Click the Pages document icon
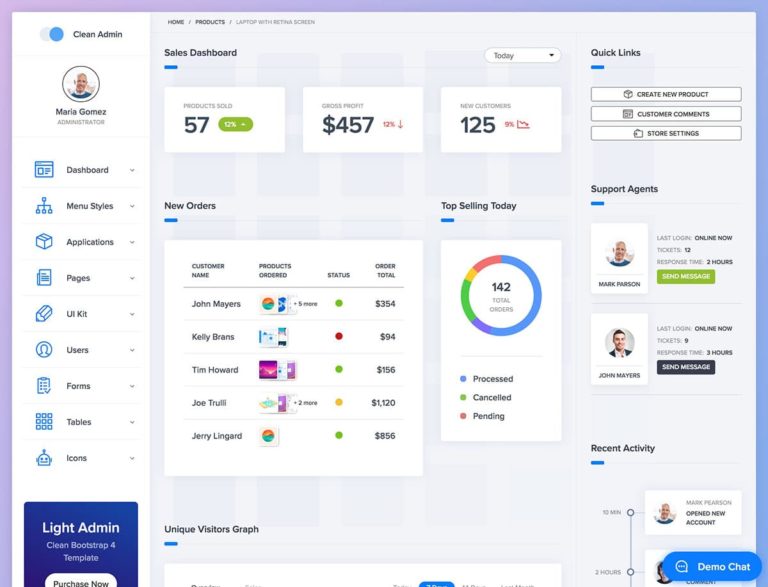Viewport: 768px width, 587px height. point(44,278)
